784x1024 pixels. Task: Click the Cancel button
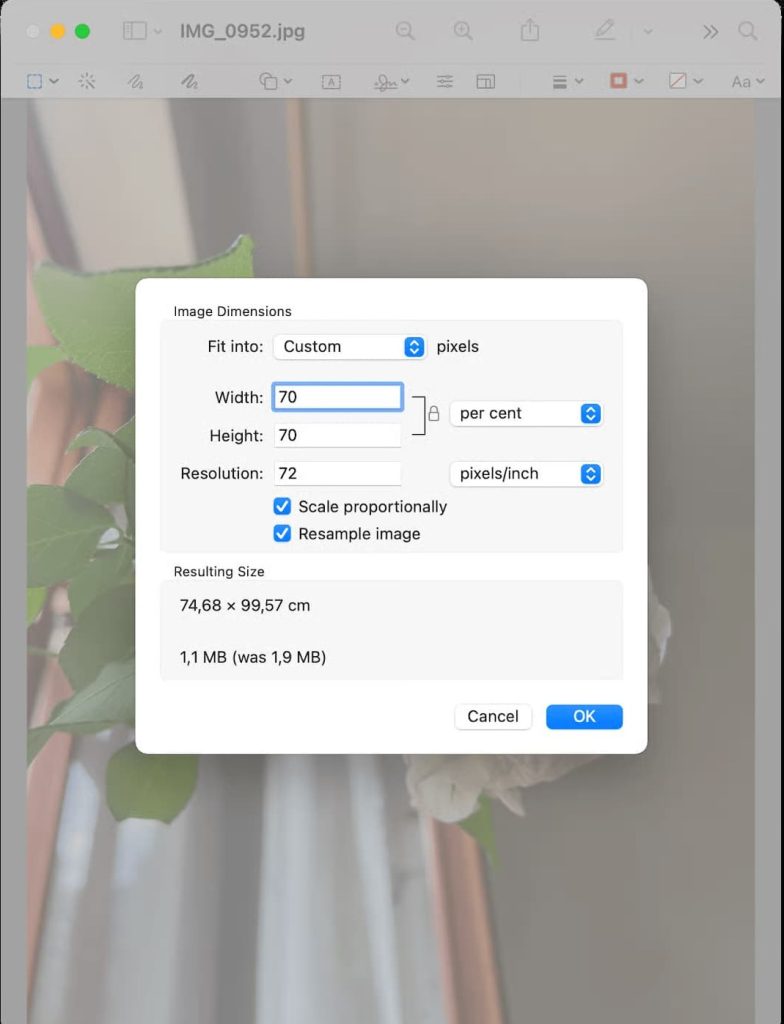tap(493, 716)
